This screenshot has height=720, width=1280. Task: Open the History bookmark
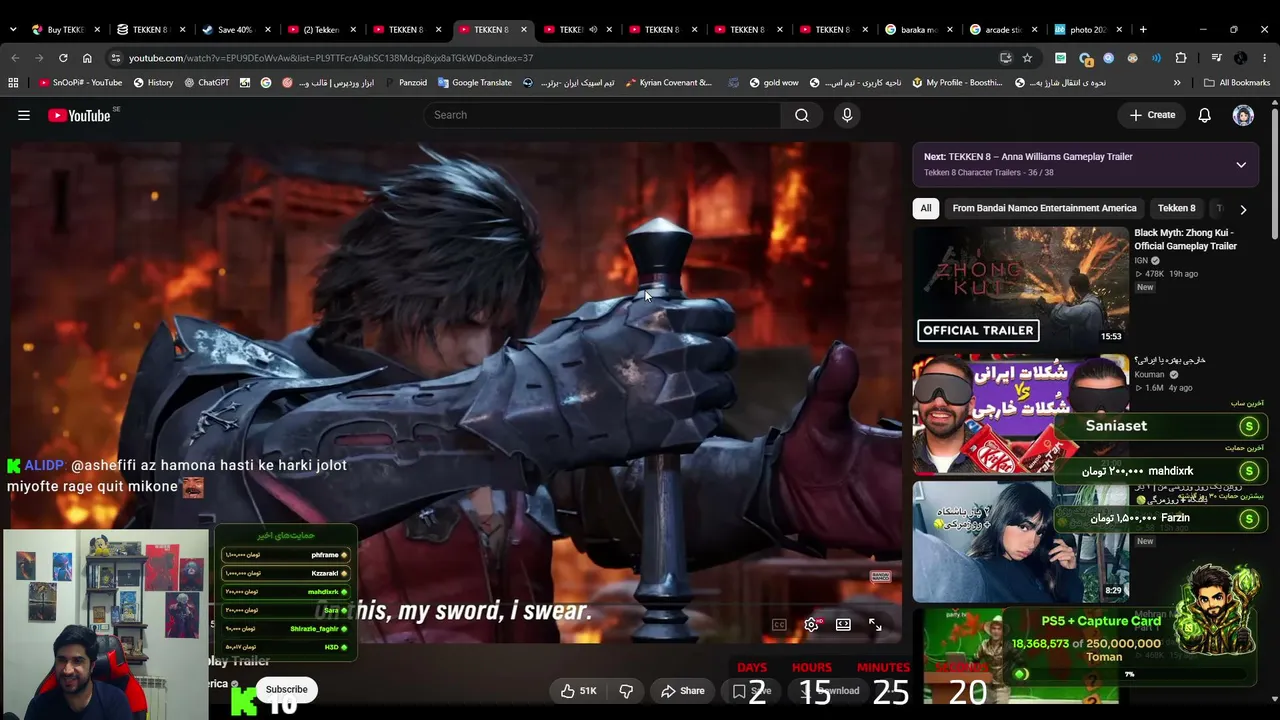click(153, 83)
